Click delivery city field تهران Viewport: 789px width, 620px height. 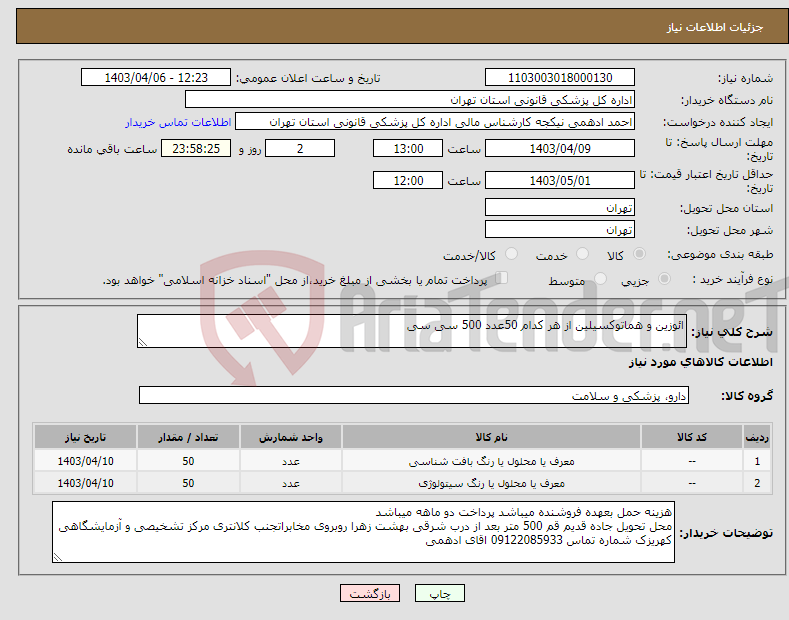[x=560, y=229]
